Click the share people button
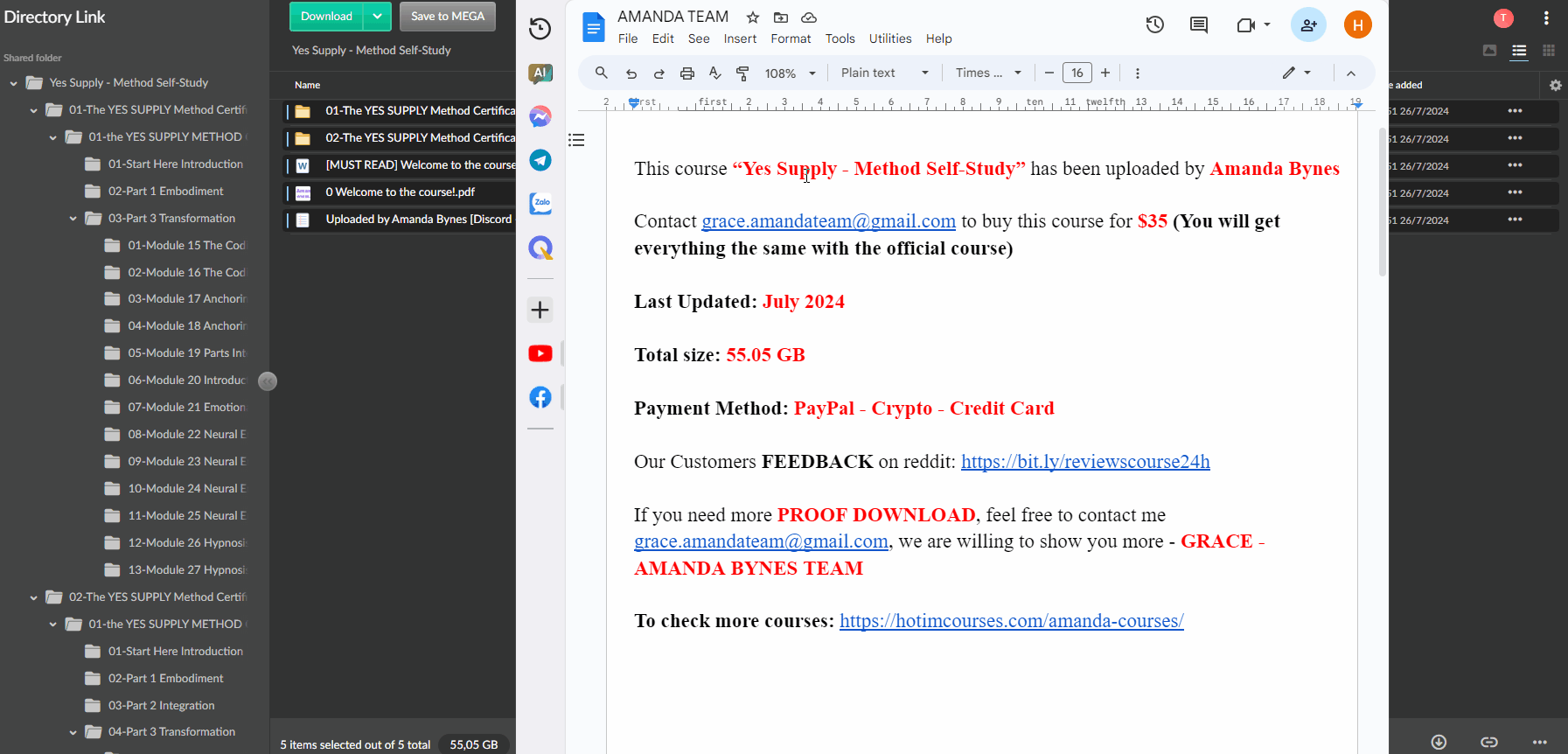 click(x=1308, y=25)
